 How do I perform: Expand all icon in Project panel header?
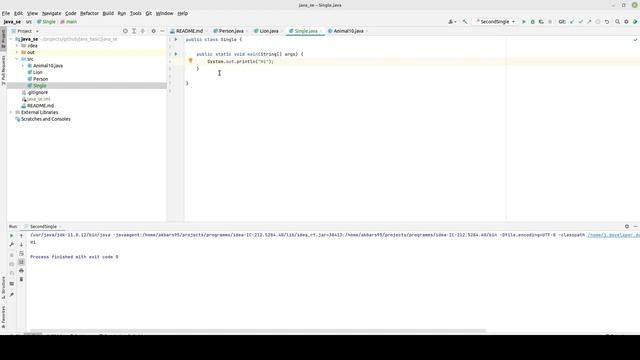(x=134, y=31)
